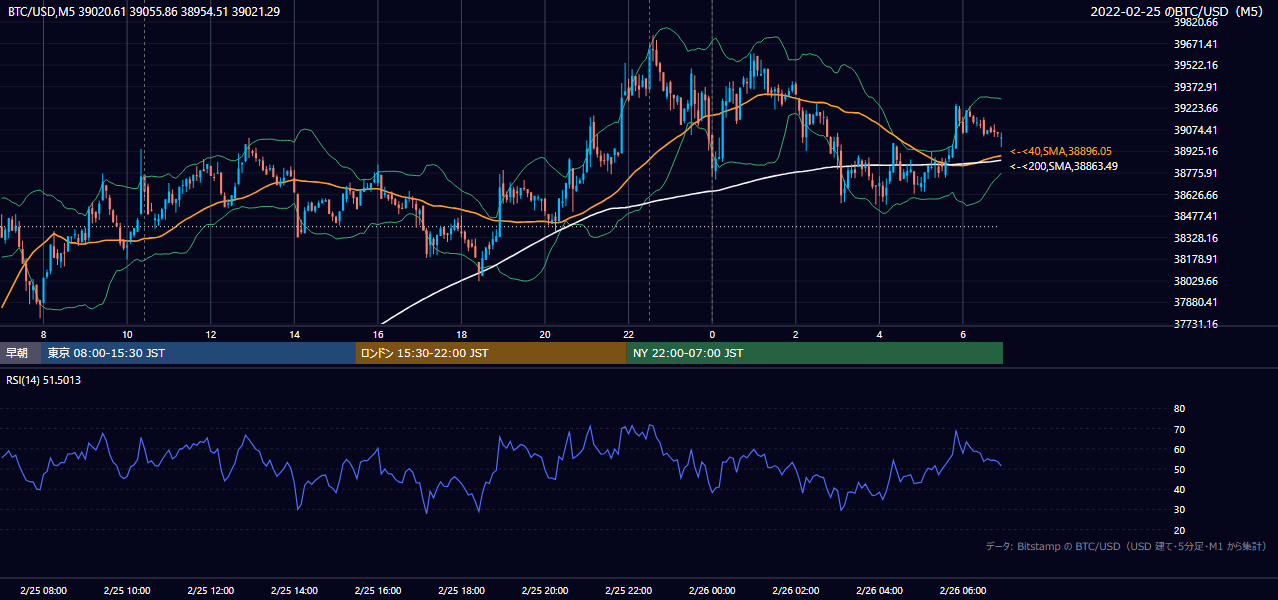1278x600 pixels.
Task: Click the orange 40 SMA label 38896.05
Action: tap(1062, 151)
